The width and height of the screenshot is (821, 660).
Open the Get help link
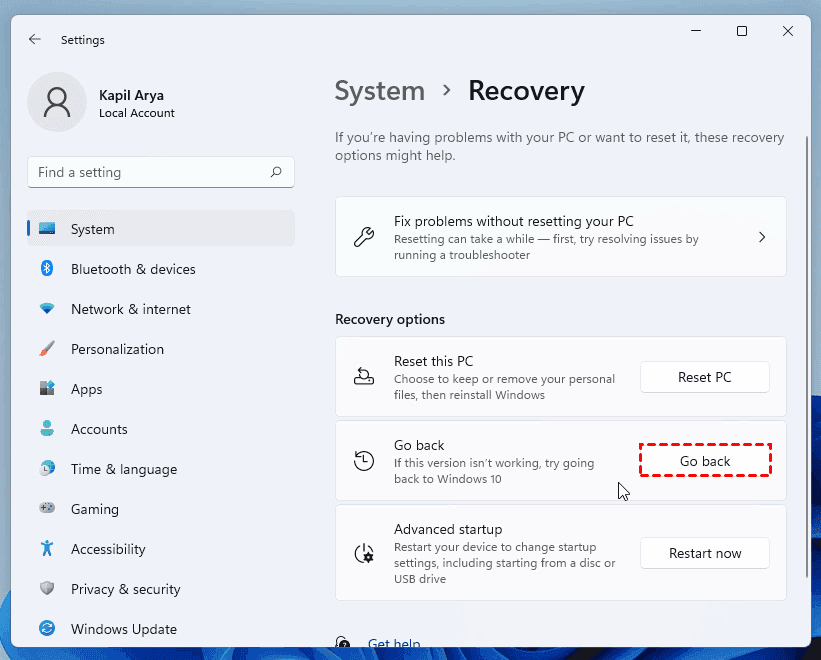394,644
